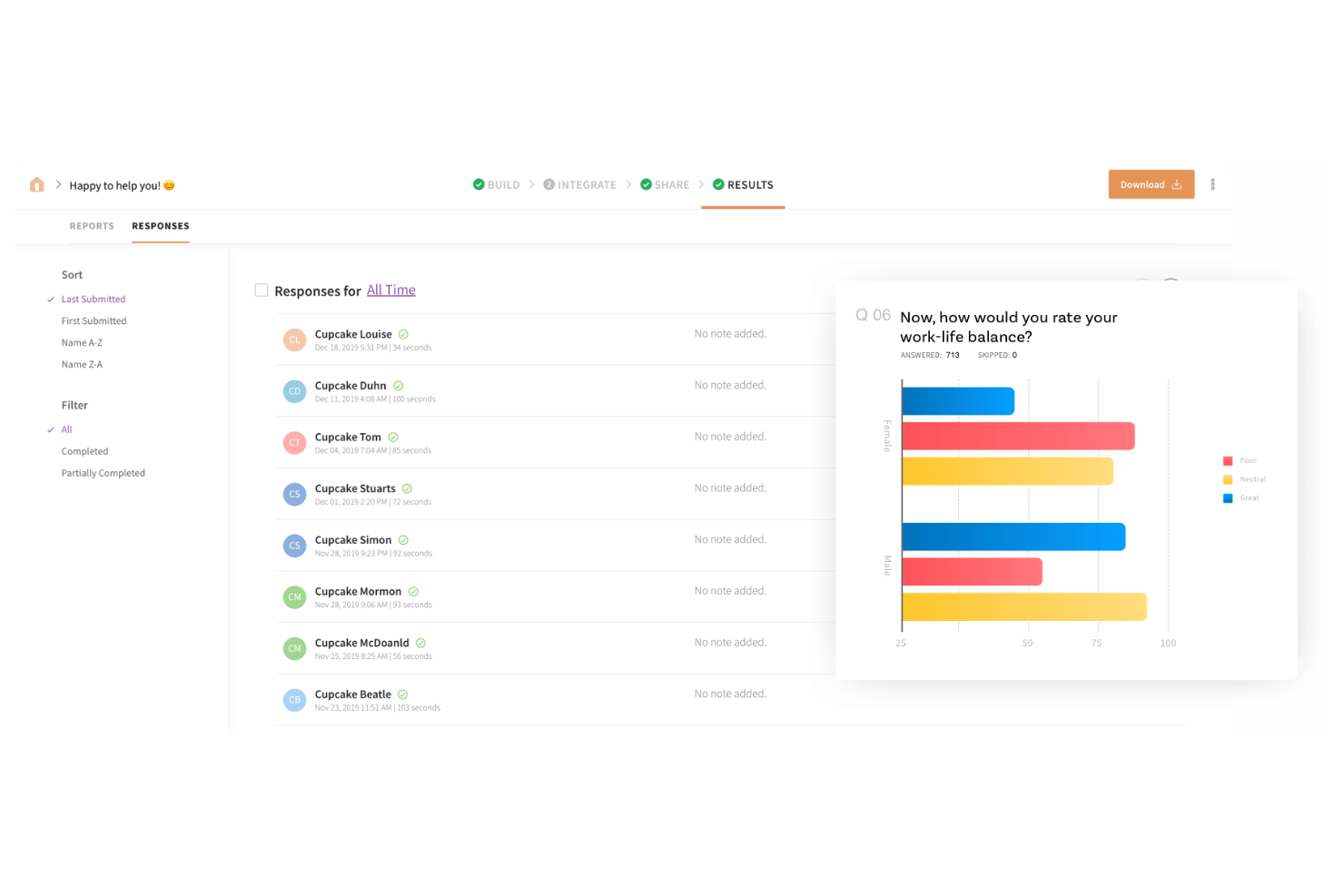The width and height of the screenshot is (1344, 896).
Task: Open Cupcake Tom's avatar icon
Action: click(294, 443)
